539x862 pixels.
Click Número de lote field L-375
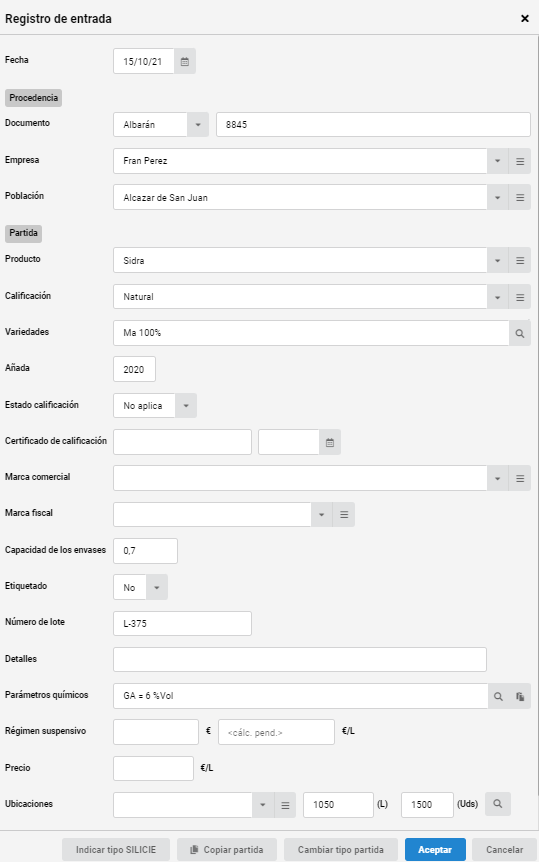point(183,623)
